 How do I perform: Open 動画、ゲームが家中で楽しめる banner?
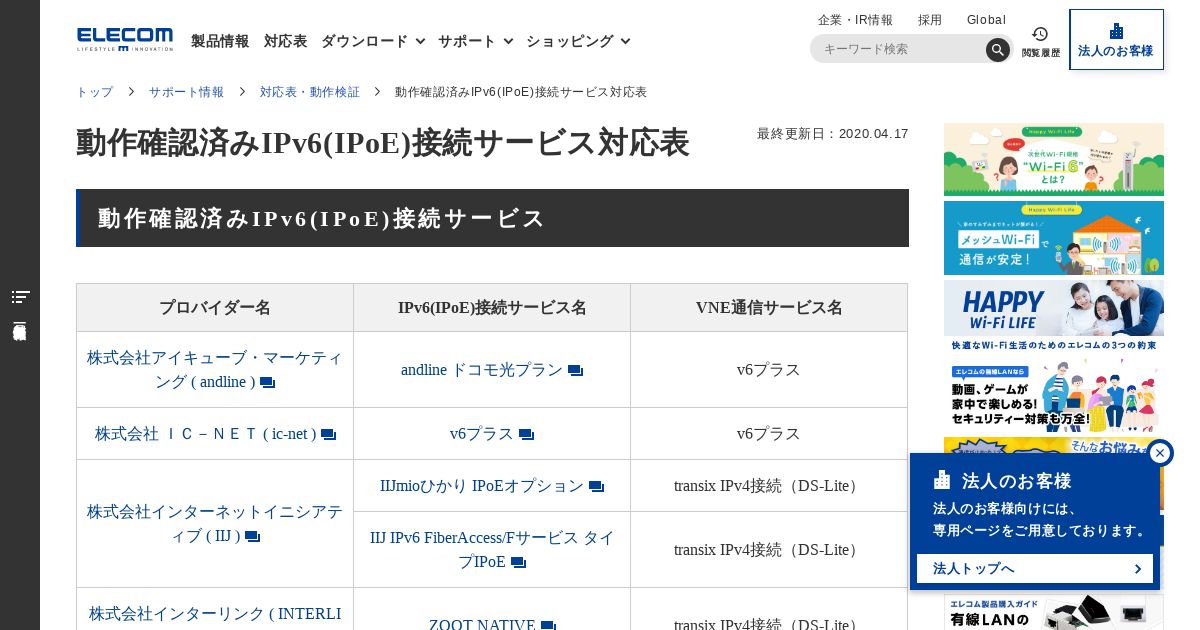coord(1054,394)
